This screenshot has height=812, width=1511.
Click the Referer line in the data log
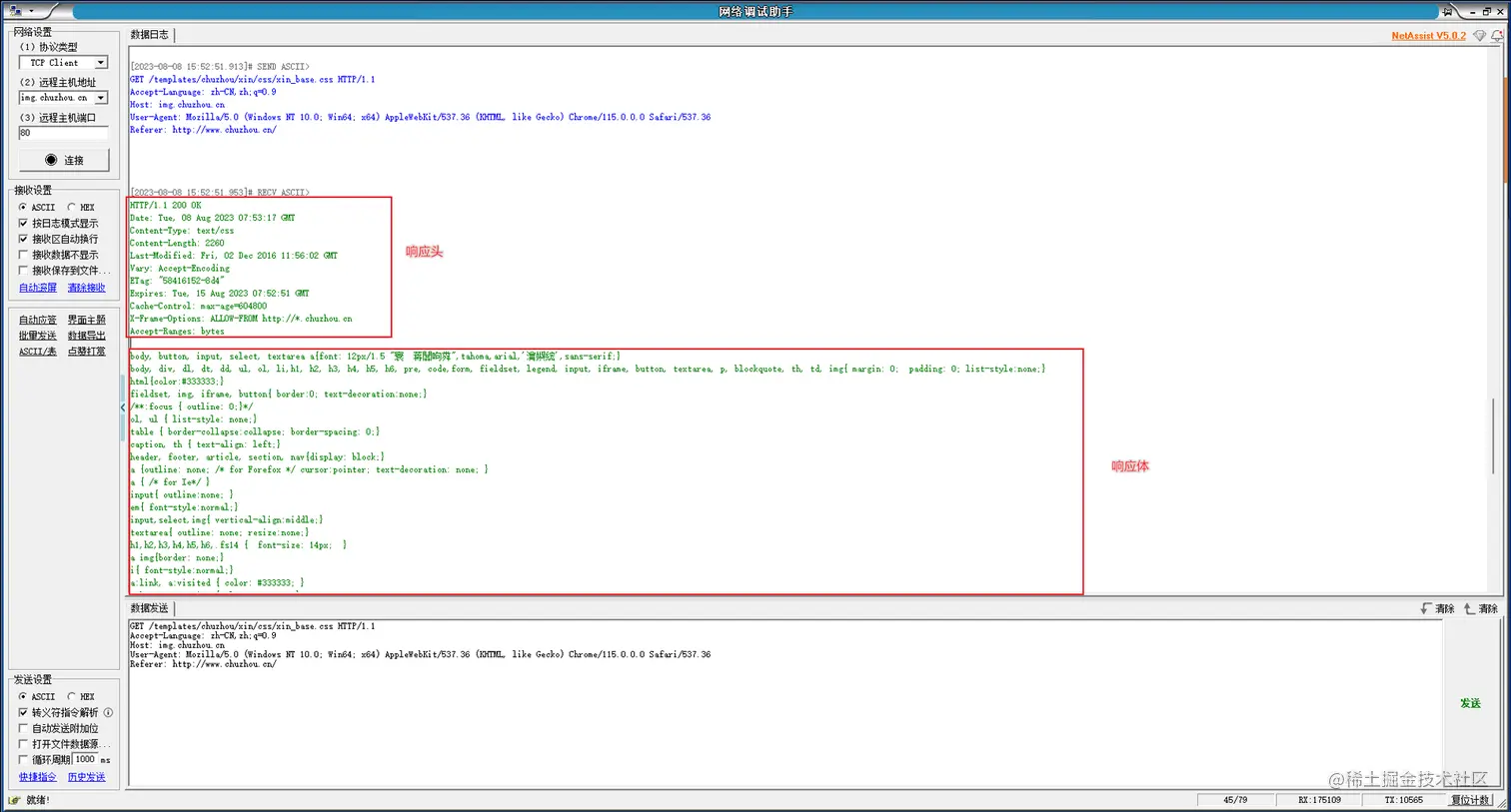coord(203,130)
